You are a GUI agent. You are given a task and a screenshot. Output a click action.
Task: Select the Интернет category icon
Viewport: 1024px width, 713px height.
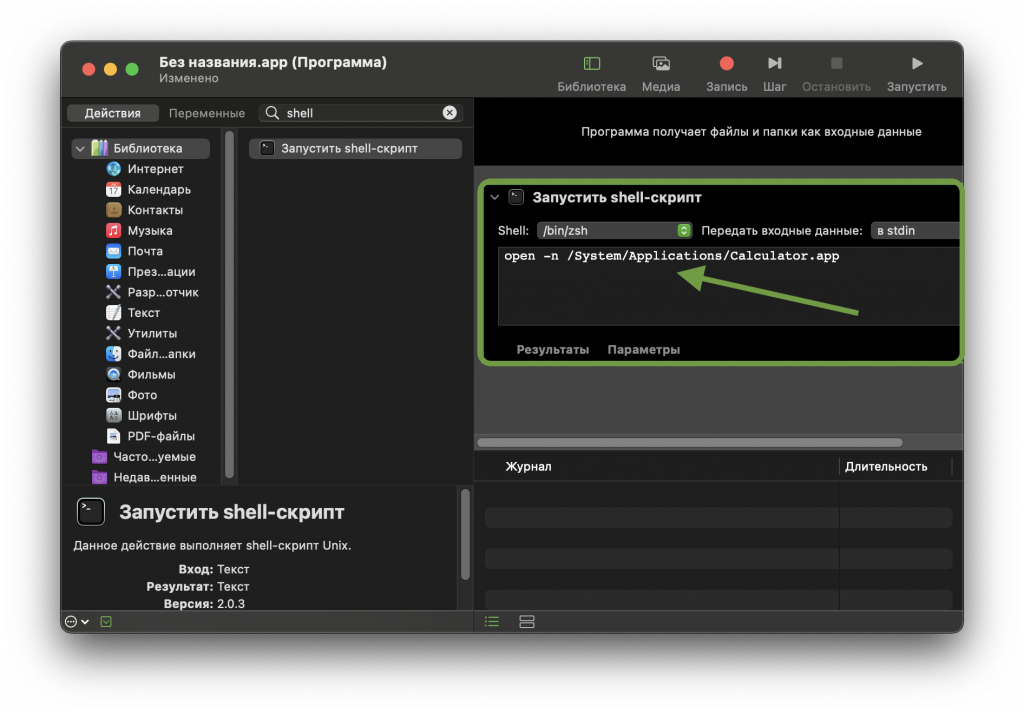click(114, 169)
